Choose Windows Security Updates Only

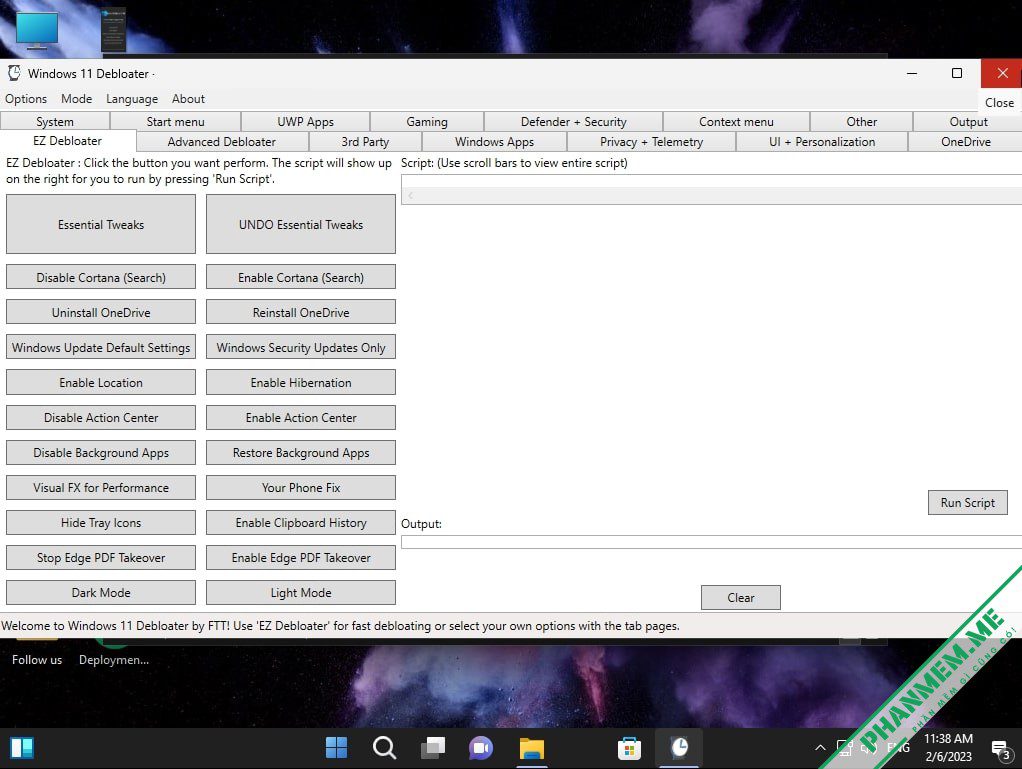click(301, 347)
